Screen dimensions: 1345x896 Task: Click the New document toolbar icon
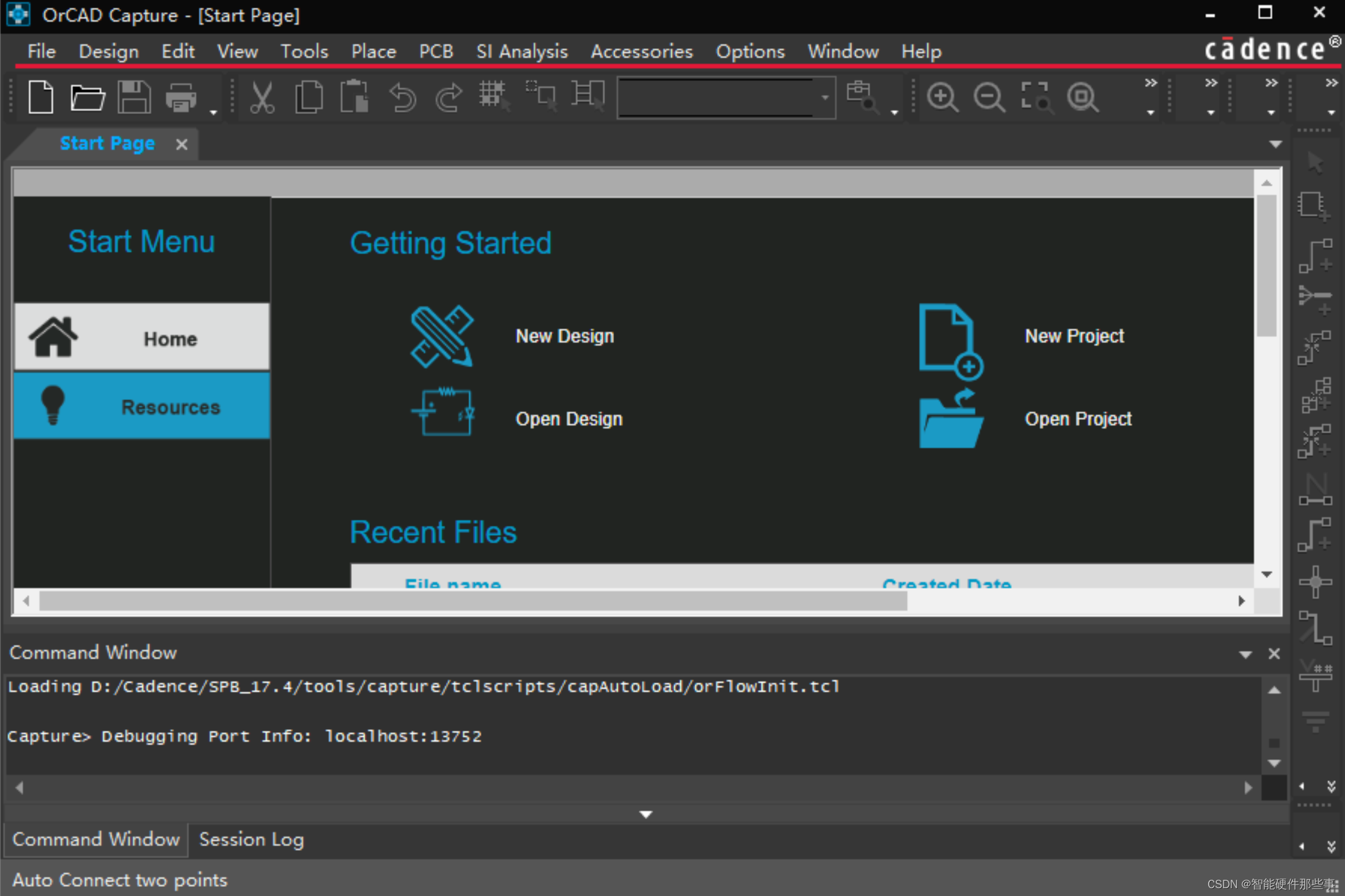40,97
